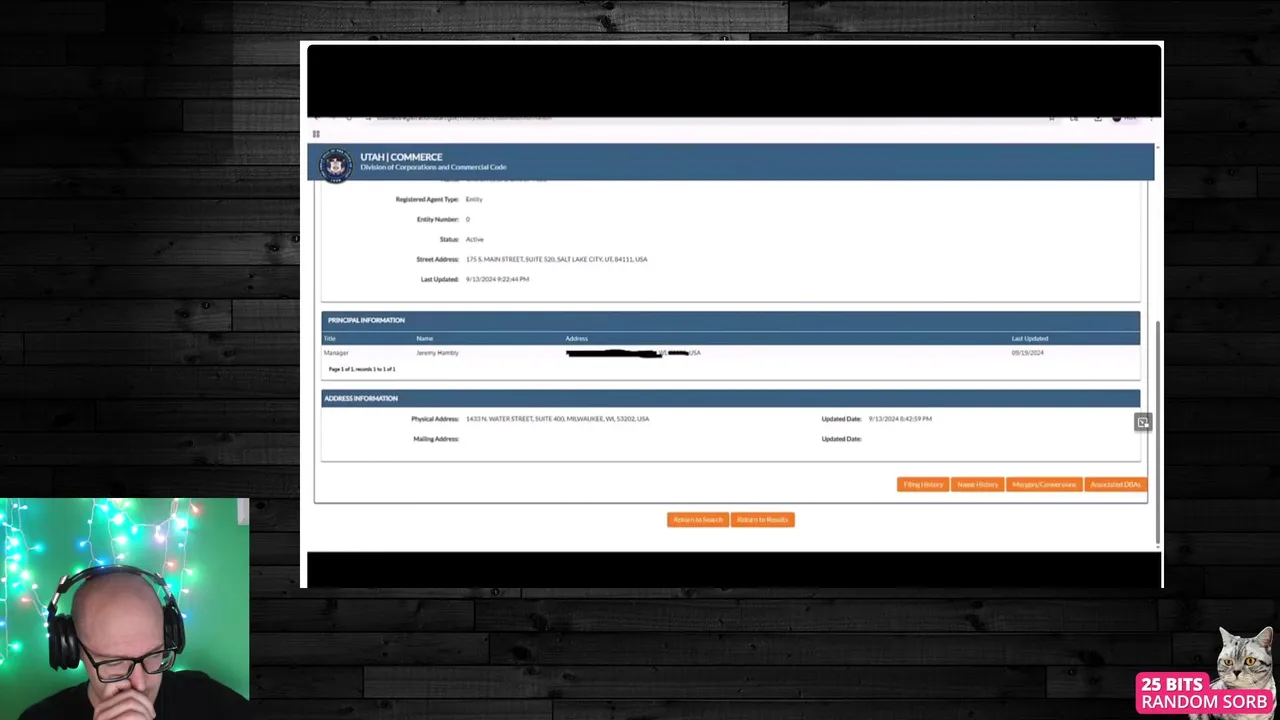1280x720 pixels.
Task: Select the 175 S. Main Street address text
Action: [556, 260]
